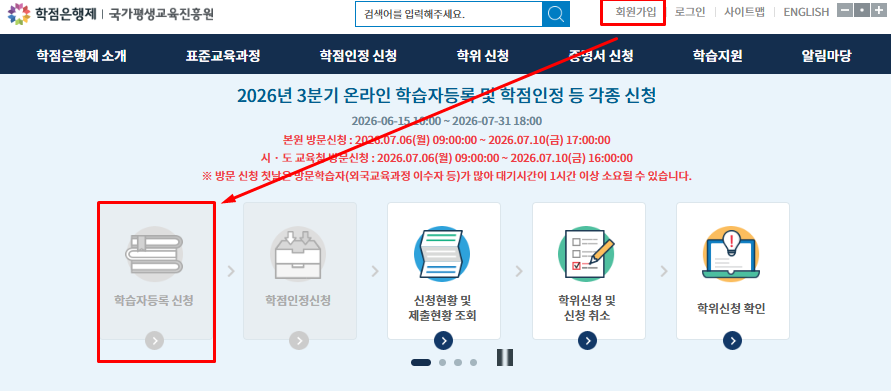Click the 학위신청 확인 laptop bulb icon
The height and width of the screenshot is (391, 891).
731,254
